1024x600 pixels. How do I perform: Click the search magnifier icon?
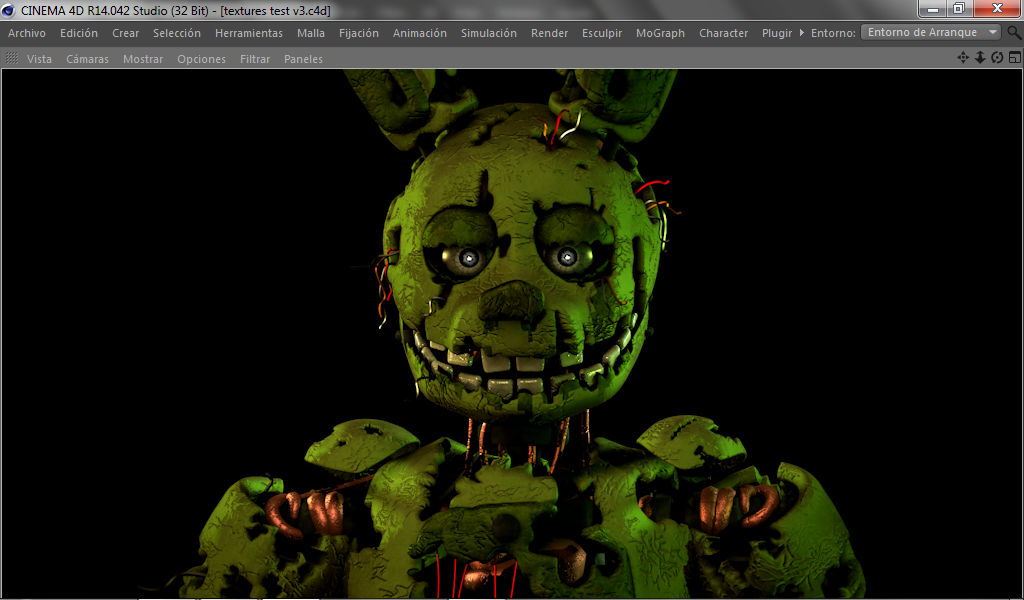coord(1014,32)
